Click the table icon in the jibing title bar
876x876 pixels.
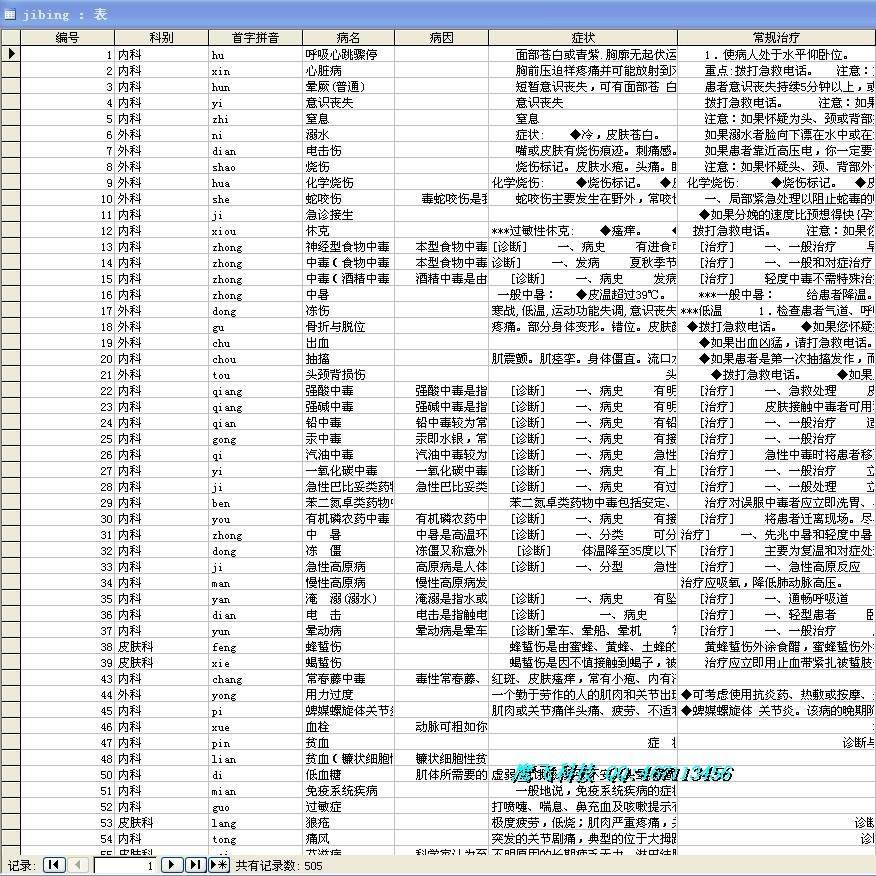click(10, 14)
